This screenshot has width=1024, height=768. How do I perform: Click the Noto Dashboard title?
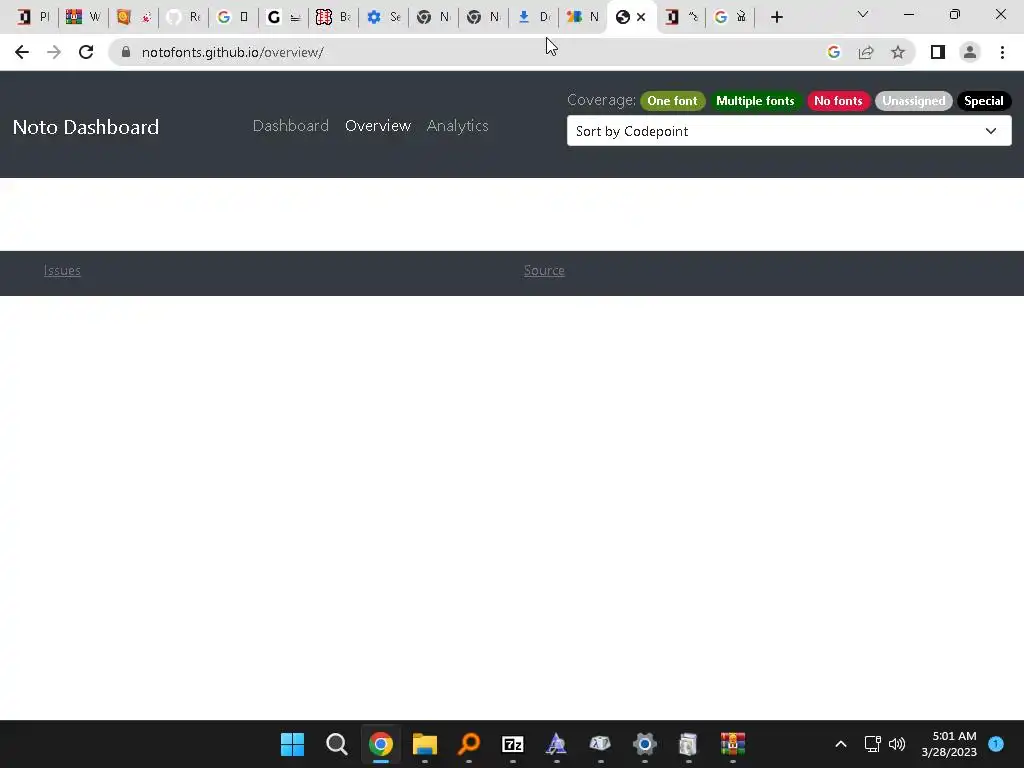[x=86, y=127]
